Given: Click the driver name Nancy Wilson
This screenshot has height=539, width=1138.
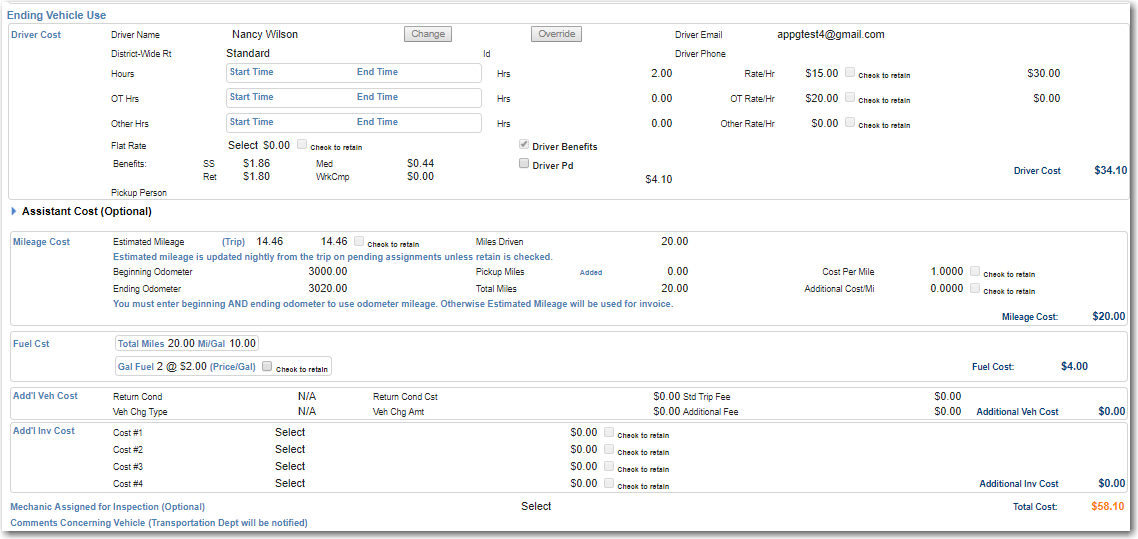Looking at the screenshot, I should point(265,34).
